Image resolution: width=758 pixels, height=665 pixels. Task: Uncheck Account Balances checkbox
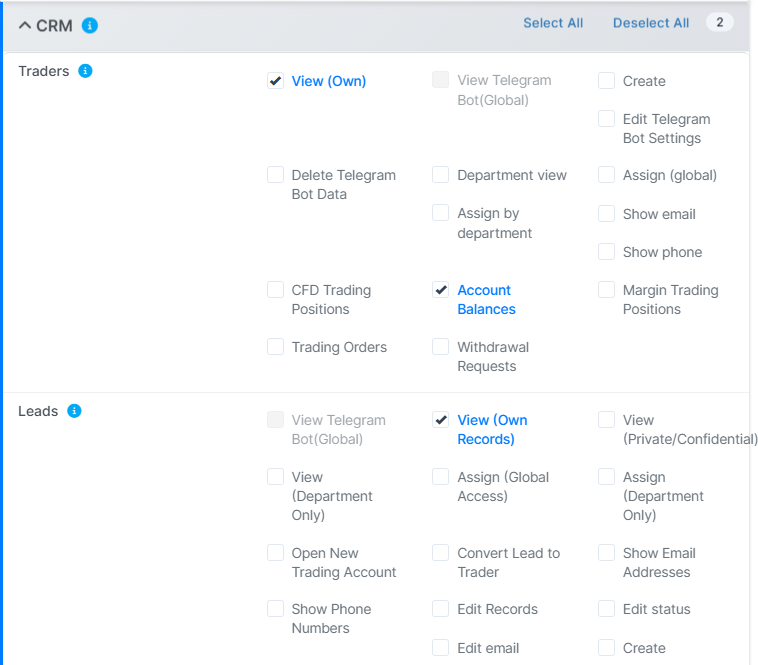click(441, 290)
